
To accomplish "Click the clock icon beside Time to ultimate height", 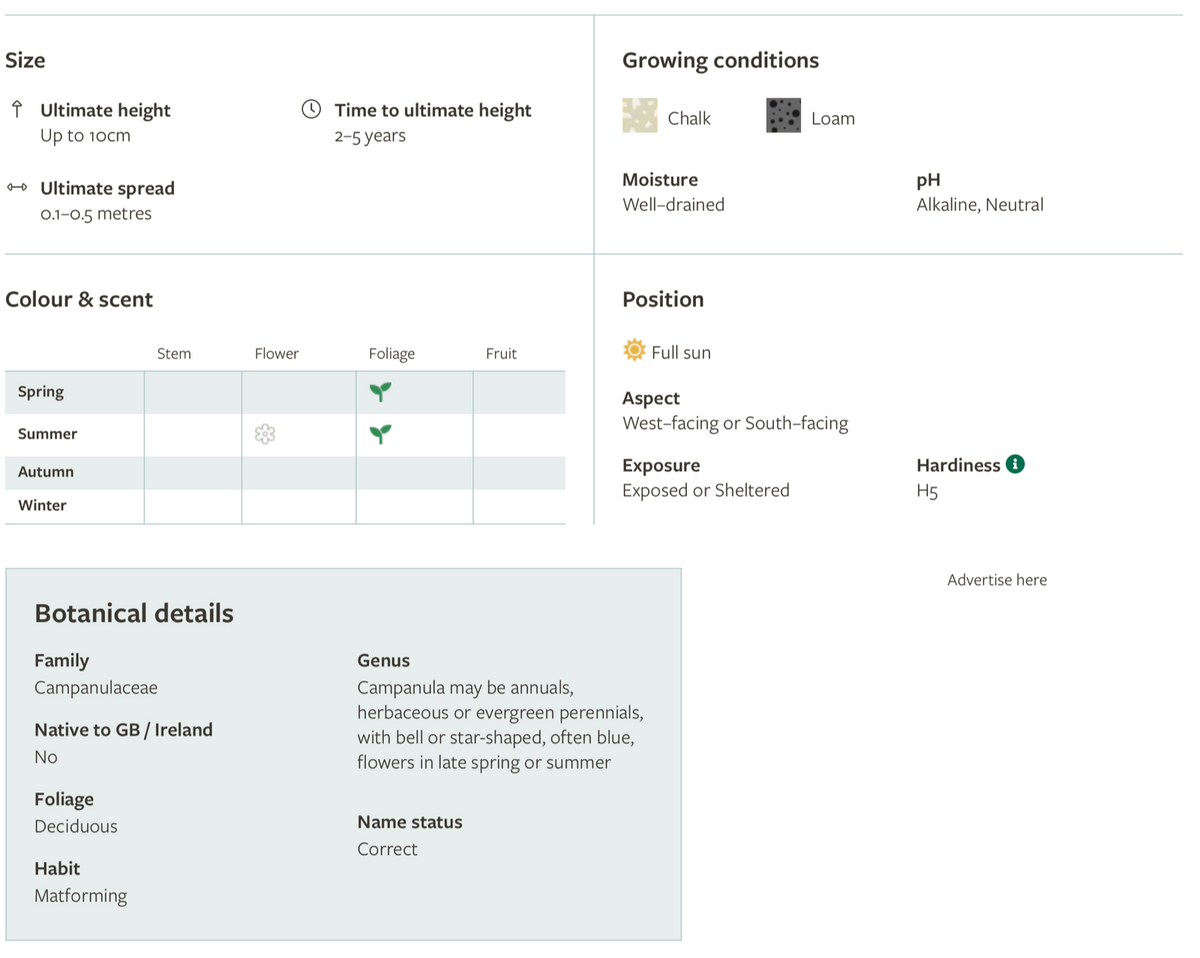I will point(312,109).
